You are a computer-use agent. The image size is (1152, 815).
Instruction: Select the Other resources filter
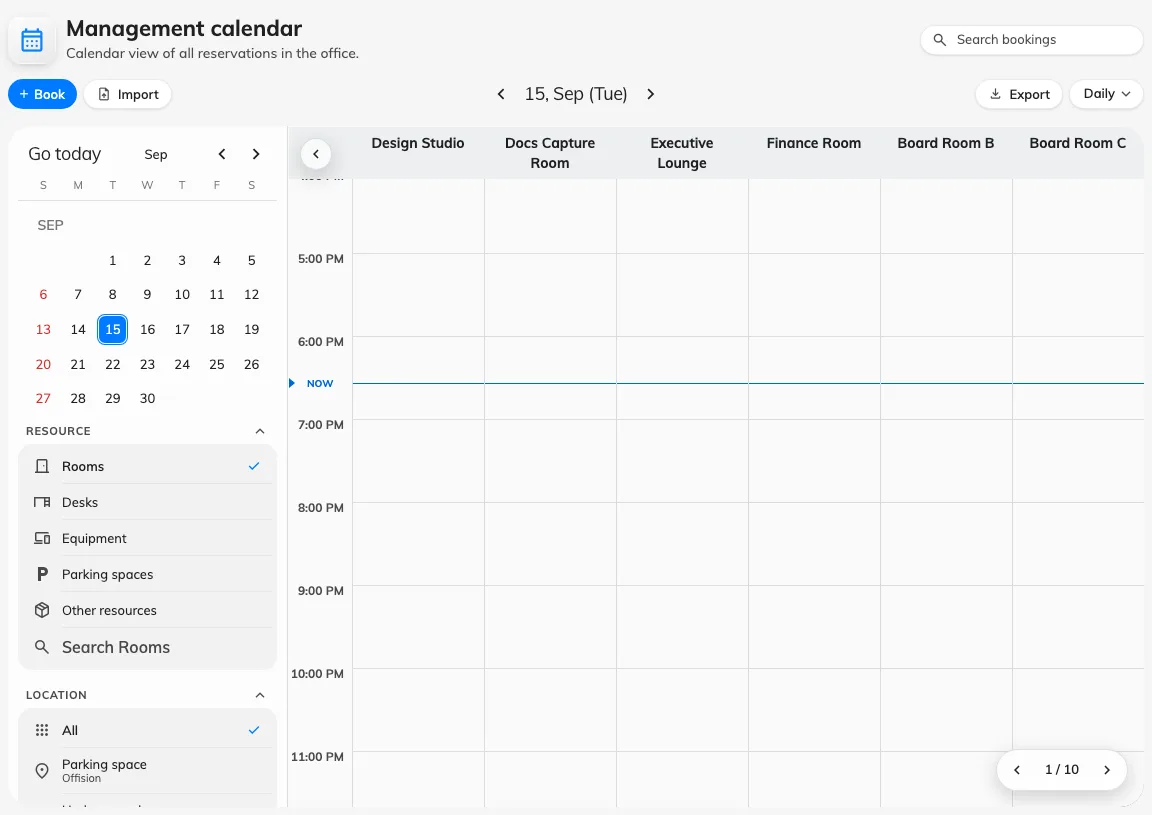click(147, 610)
